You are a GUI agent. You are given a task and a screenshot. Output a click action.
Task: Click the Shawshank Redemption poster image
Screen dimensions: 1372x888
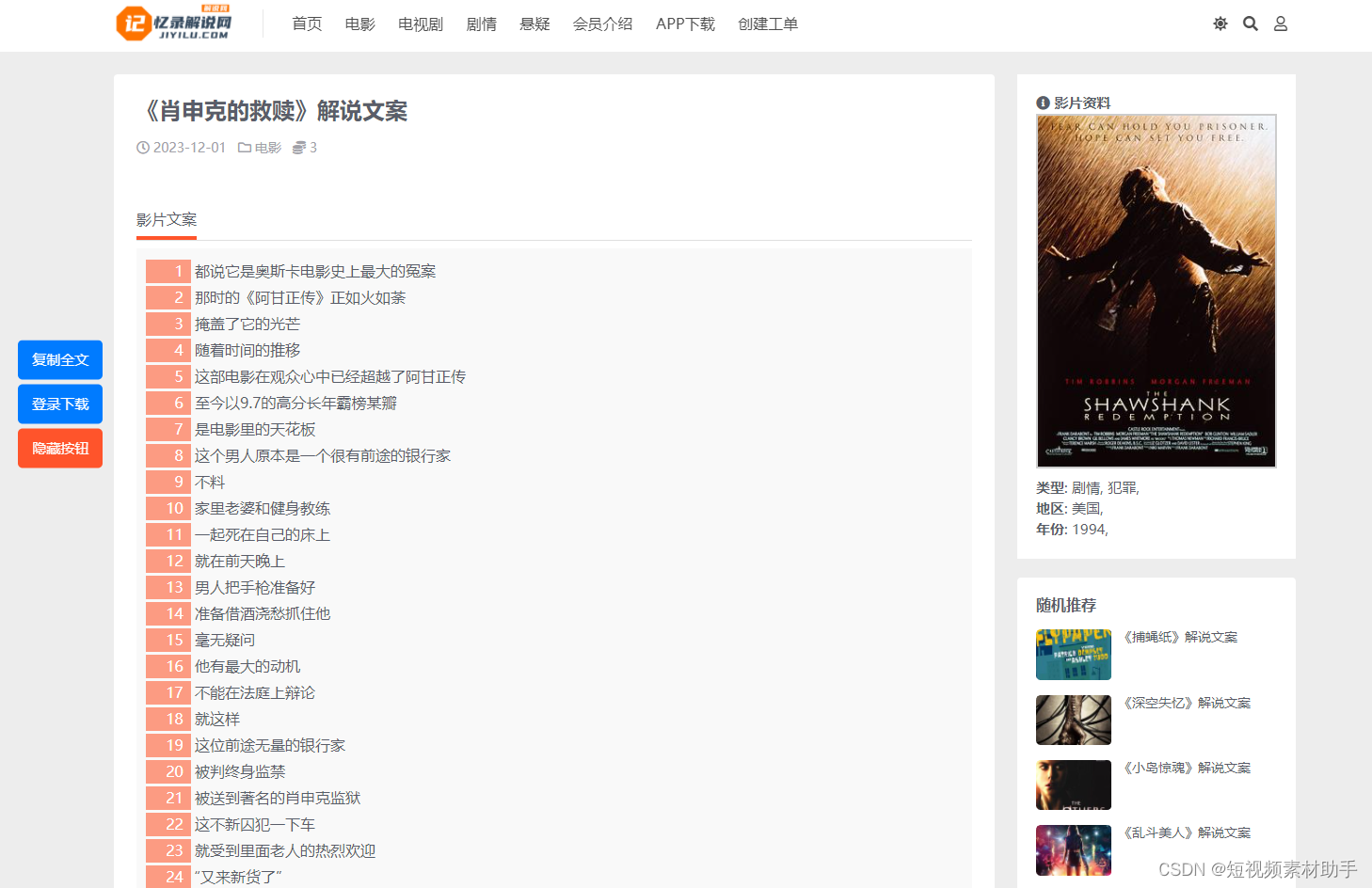(x=1157, y=292)
